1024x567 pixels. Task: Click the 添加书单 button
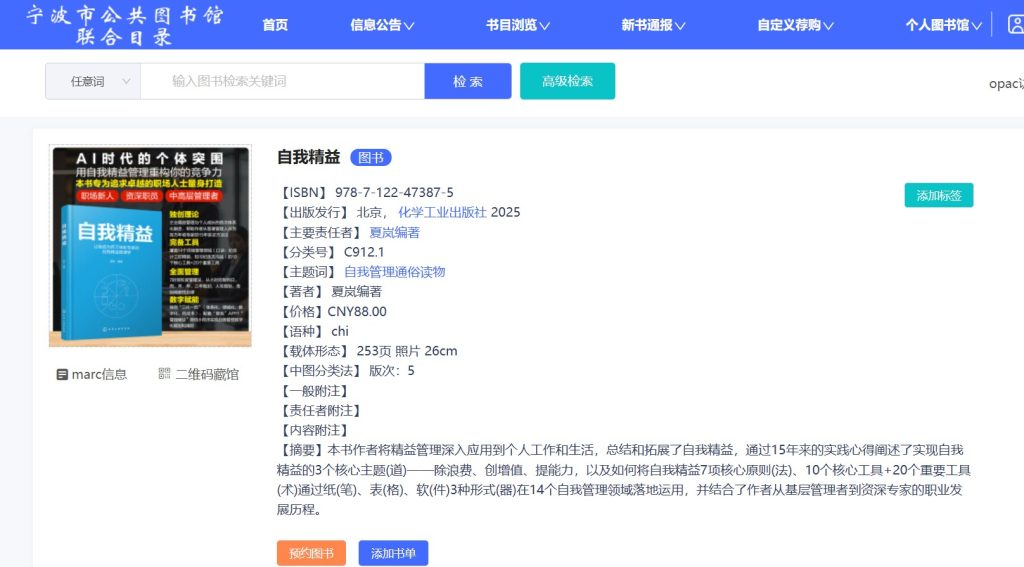(392, 553)
